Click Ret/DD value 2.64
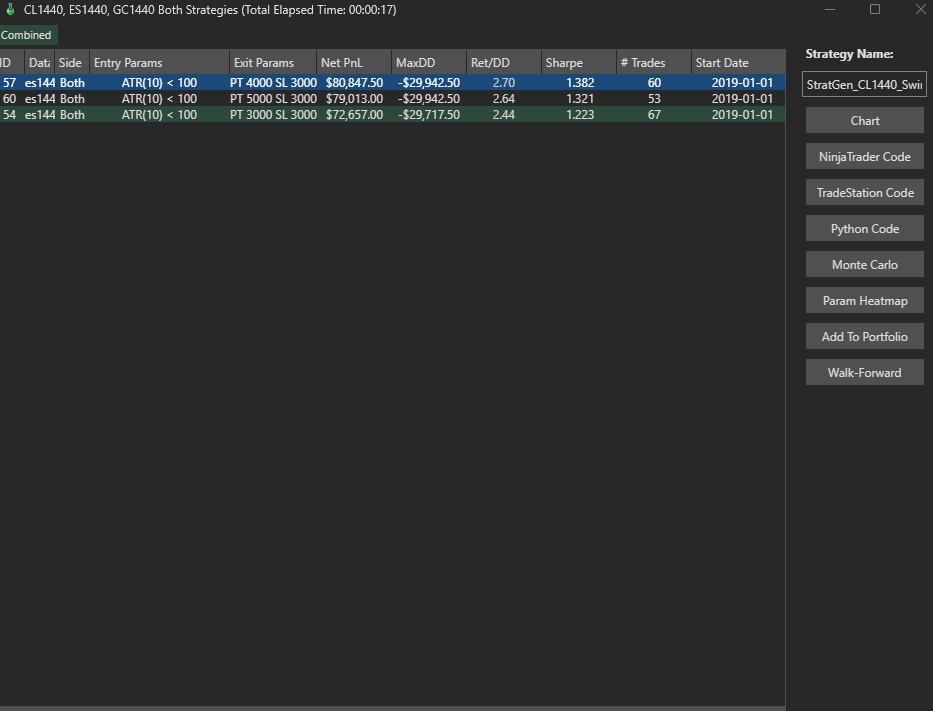 pyautogui.click(x=503, y=99)
